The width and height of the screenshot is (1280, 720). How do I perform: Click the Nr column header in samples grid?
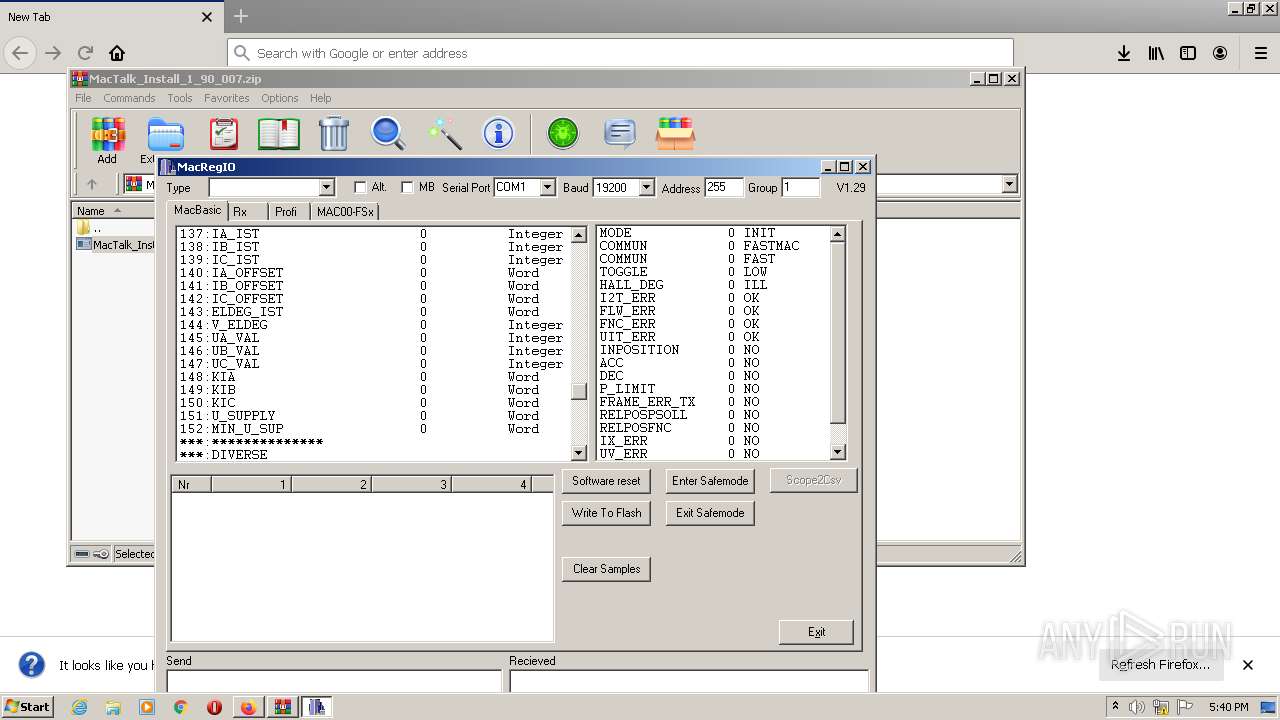191,485
